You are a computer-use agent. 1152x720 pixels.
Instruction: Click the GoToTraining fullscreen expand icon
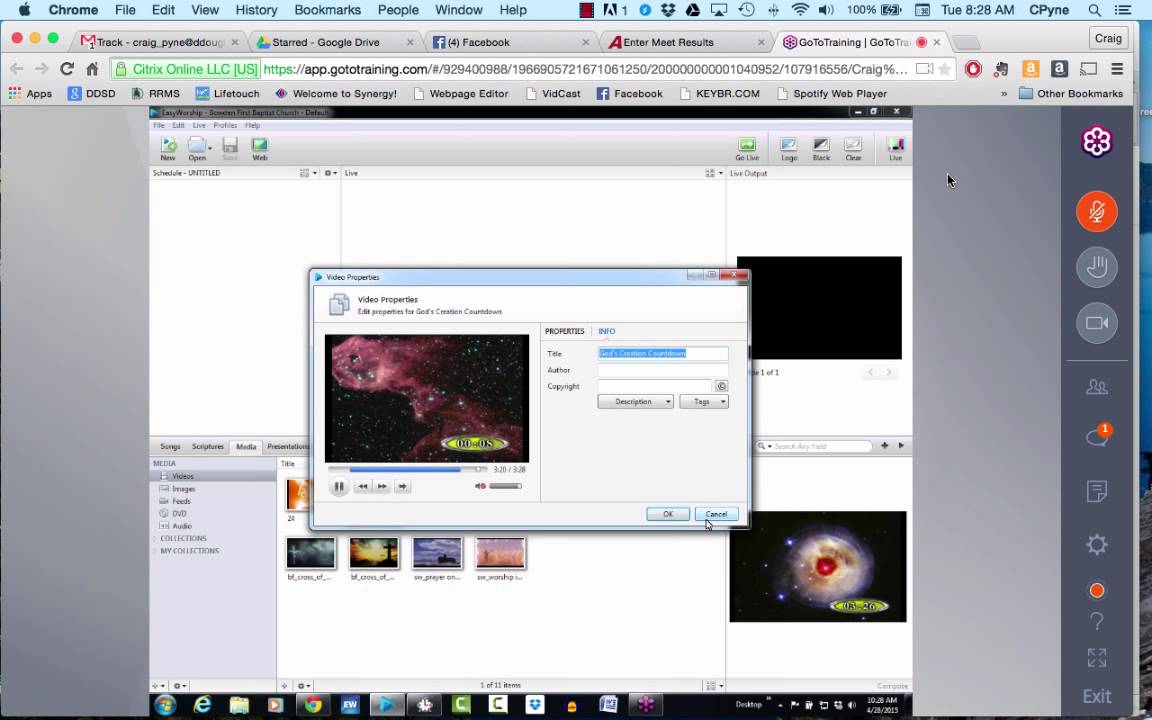pos(1096,658)
